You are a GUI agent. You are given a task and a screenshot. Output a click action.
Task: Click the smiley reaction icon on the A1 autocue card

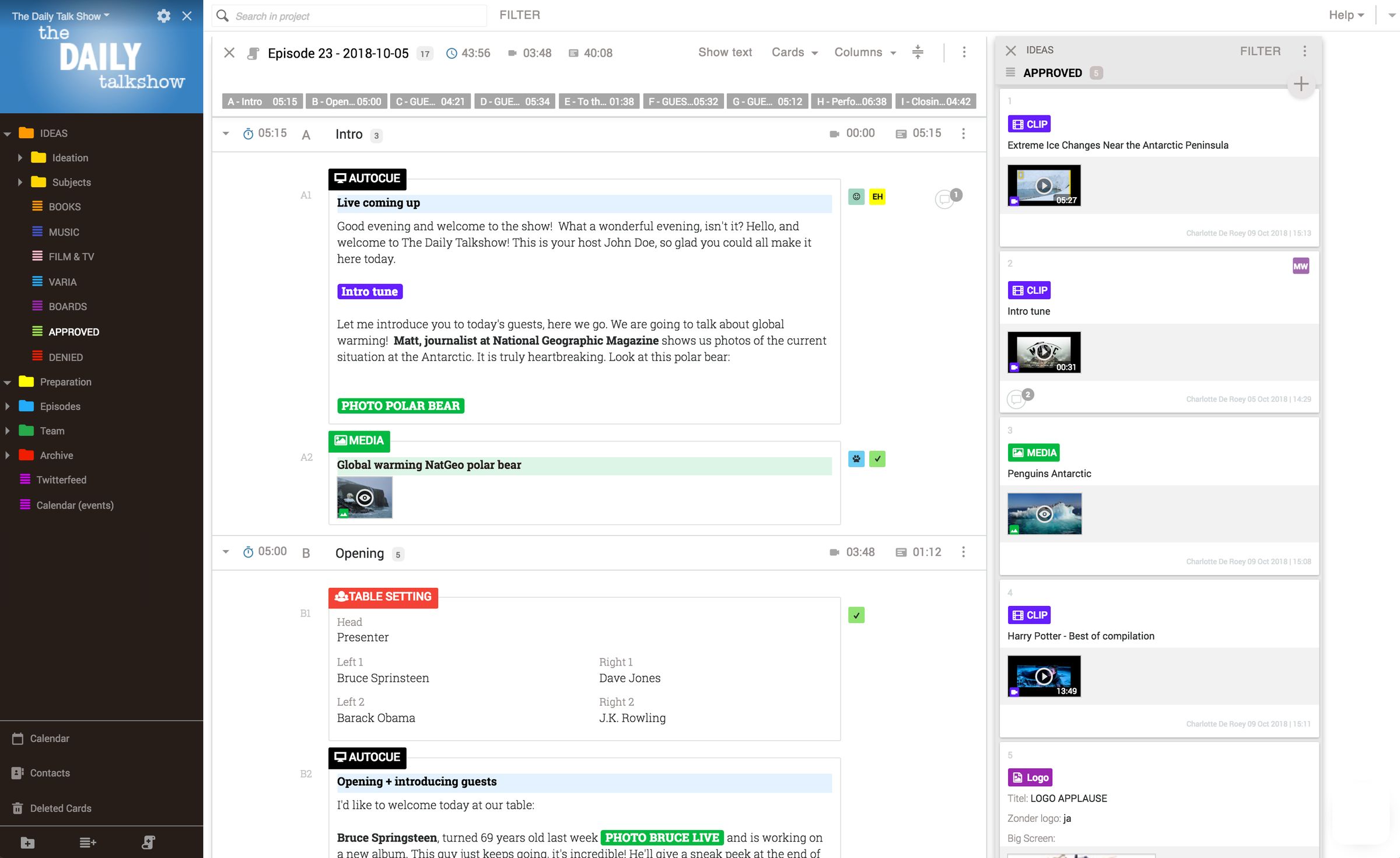[856, 197]
